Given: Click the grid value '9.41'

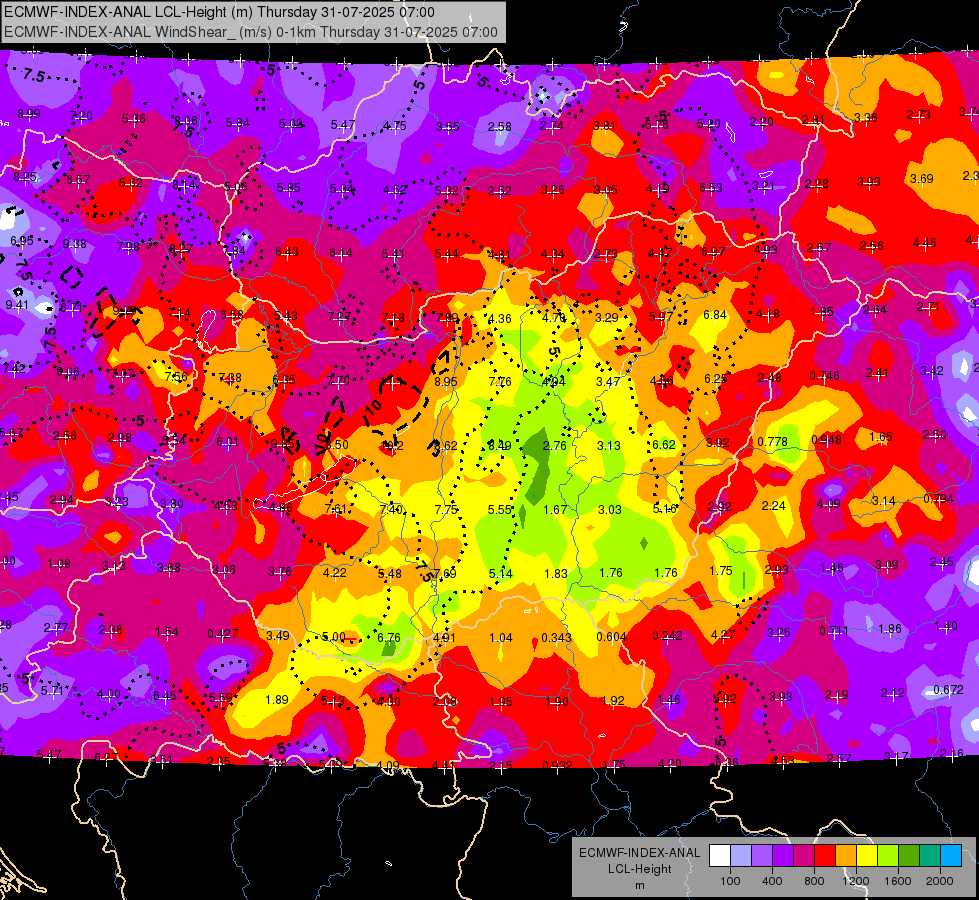Looking at the screenshot, I should [x=17, y=305].
